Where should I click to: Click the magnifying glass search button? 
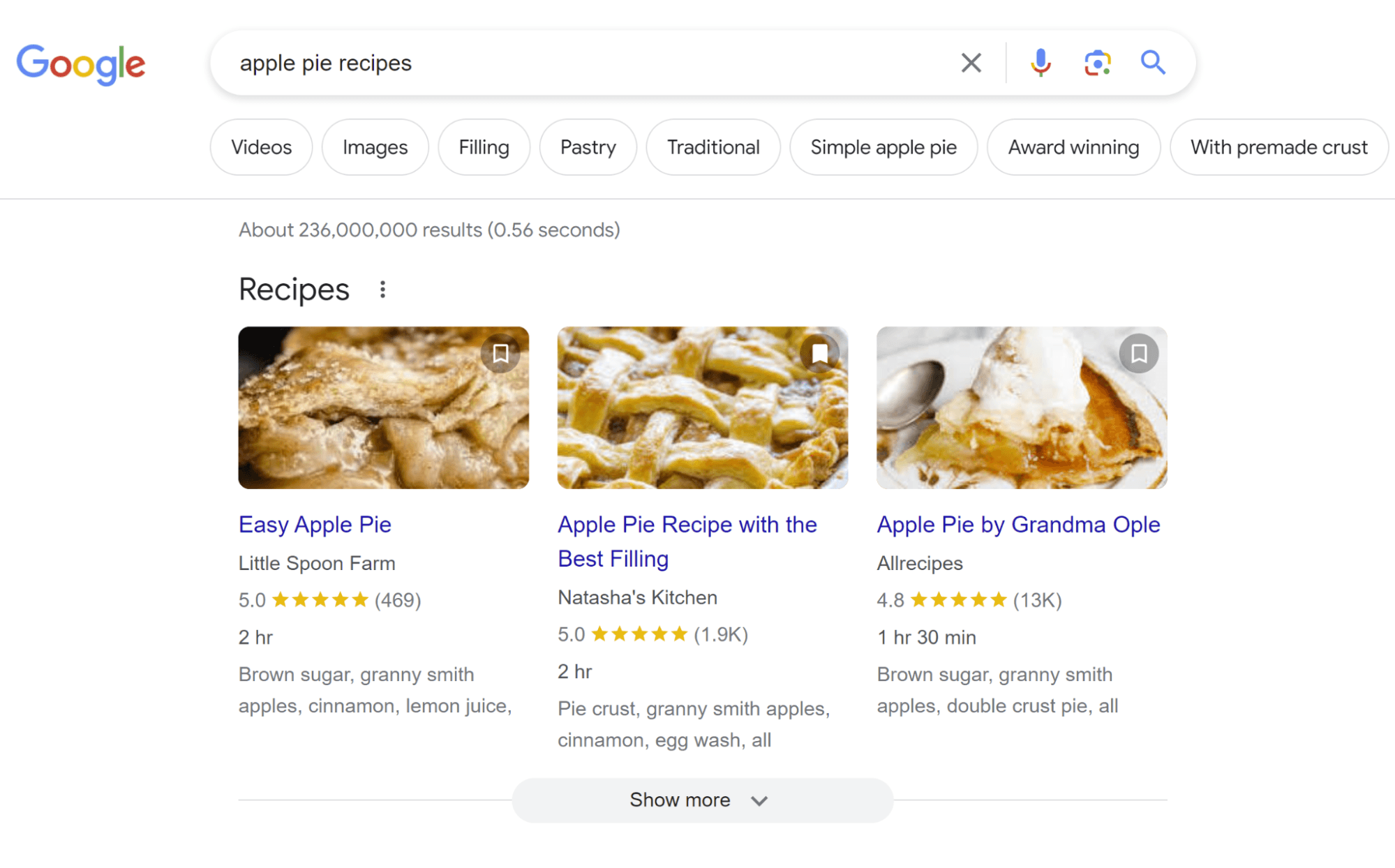(x=1152, y=63)
